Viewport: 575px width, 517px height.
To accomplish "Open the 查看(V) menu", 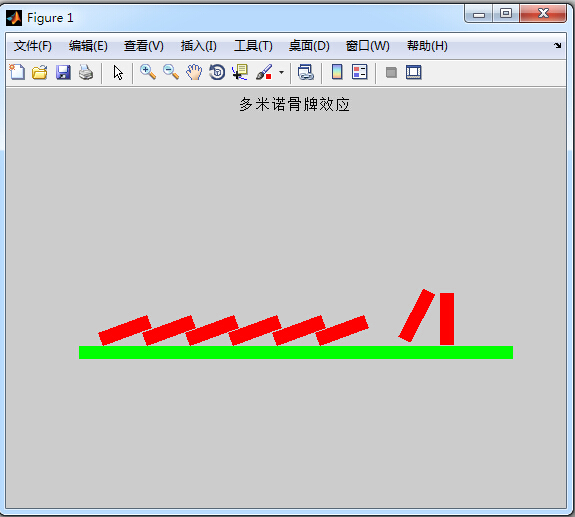I will [143, 46].
